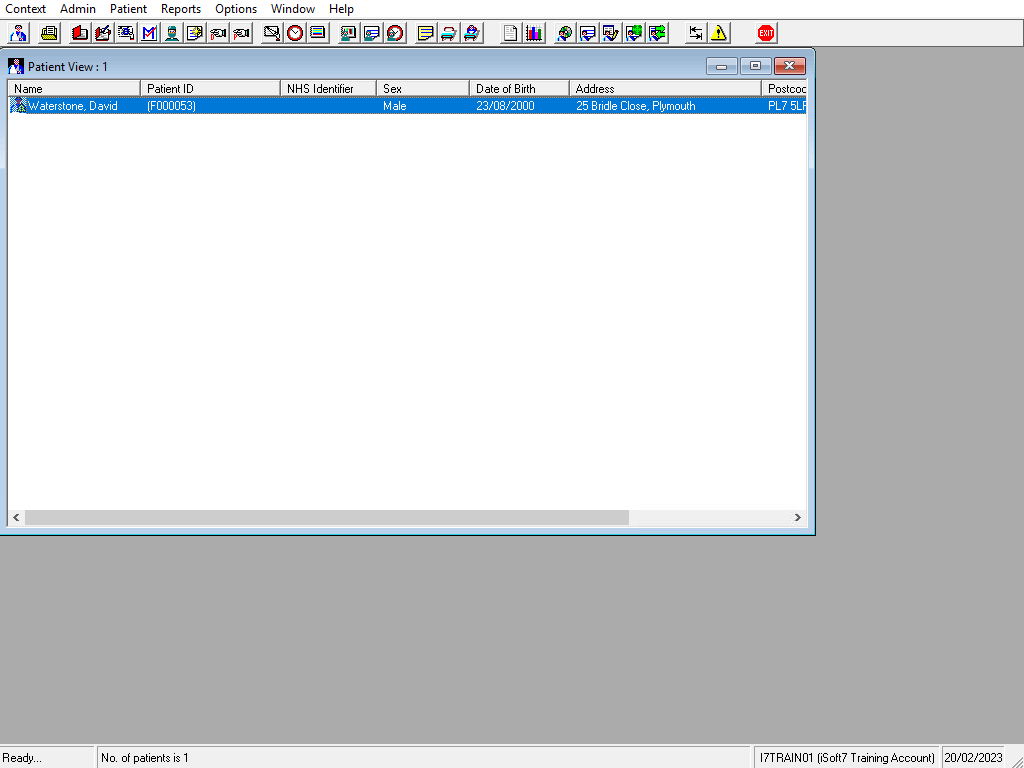Viewport: 1024px width, 768px height.
Task: Click the patient in bed icon
Action: [472, 33]
